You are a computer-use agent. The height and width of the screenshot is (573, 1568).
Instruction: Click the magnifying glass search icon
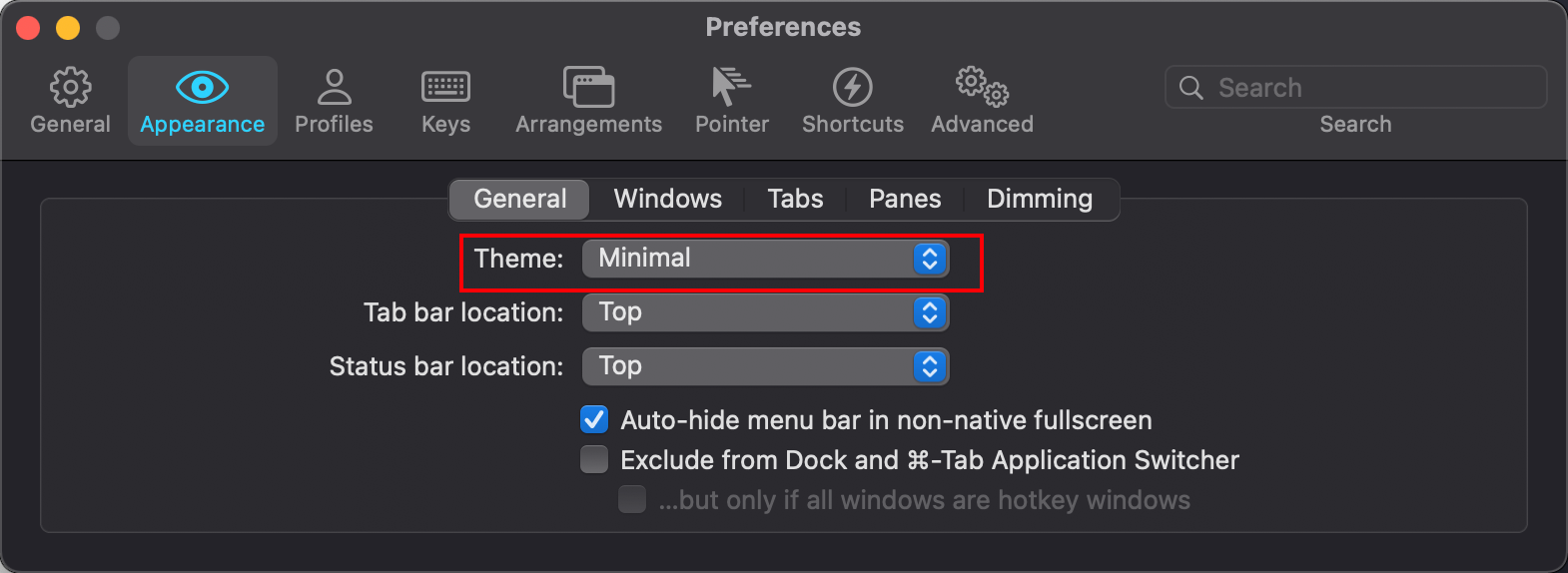[1190, 88]
